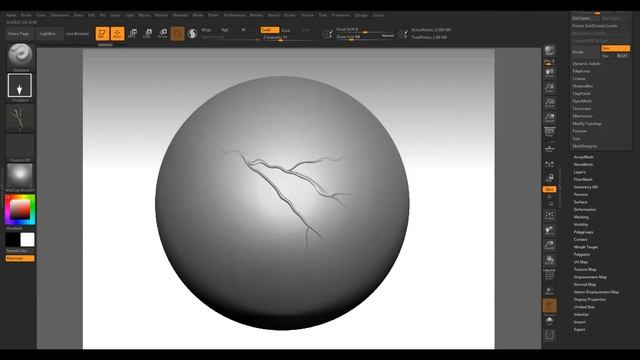
Task: Open the Preferences menu
Action: 234,15
